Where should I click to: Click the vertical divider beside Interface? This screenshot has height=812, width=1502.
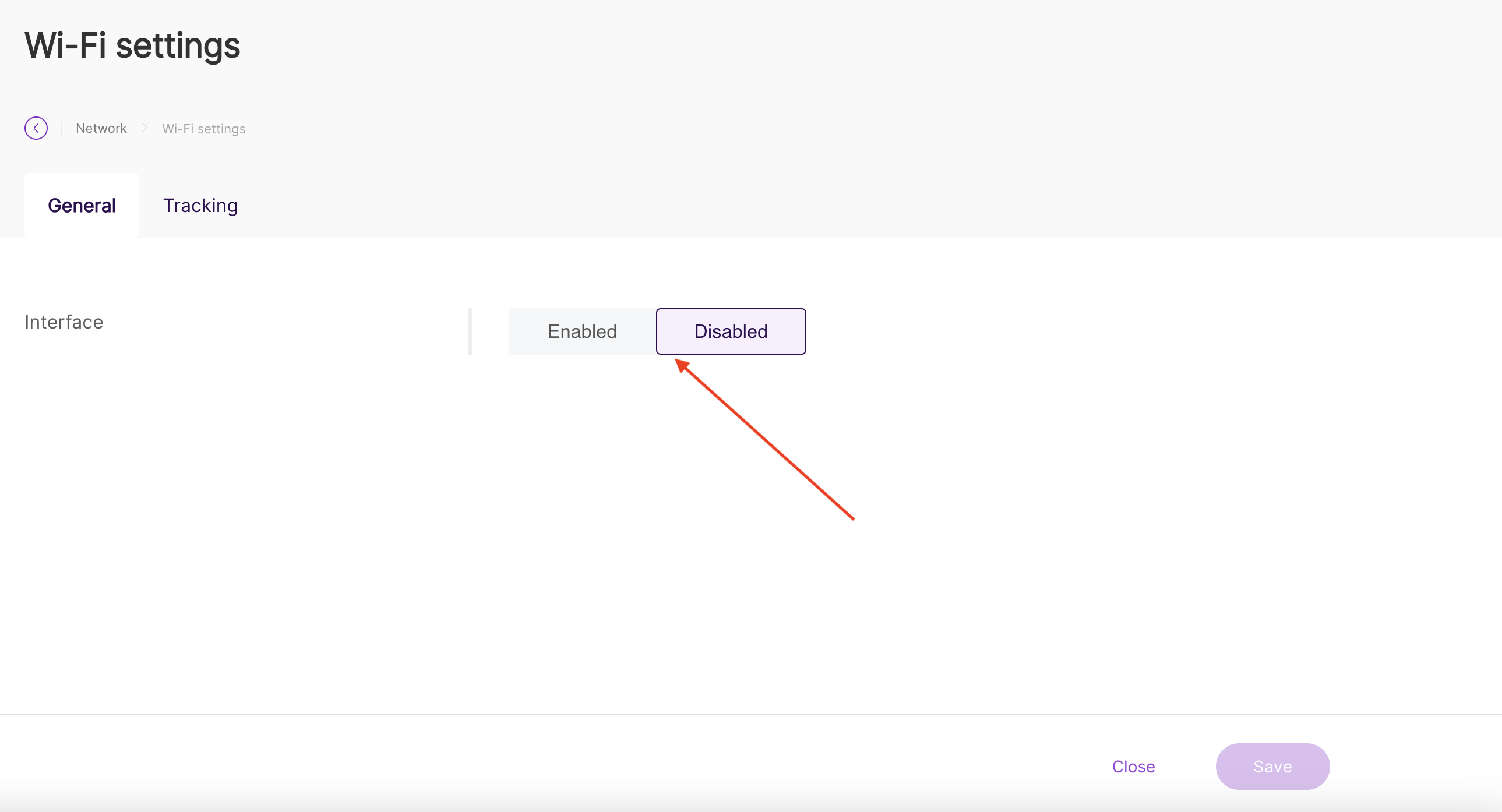[x=470, y=331]
